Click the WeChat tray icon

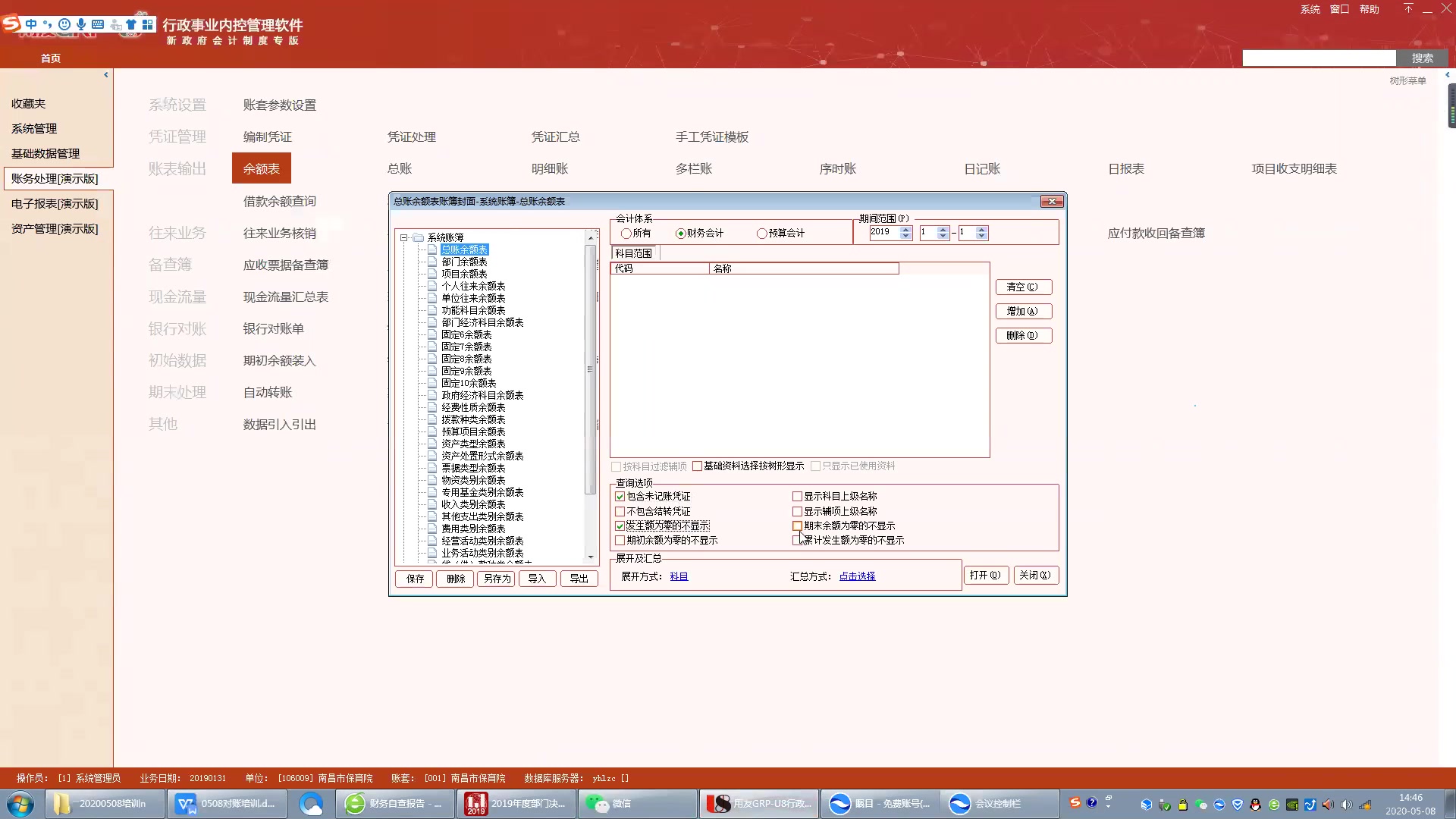click(1201, 805)
